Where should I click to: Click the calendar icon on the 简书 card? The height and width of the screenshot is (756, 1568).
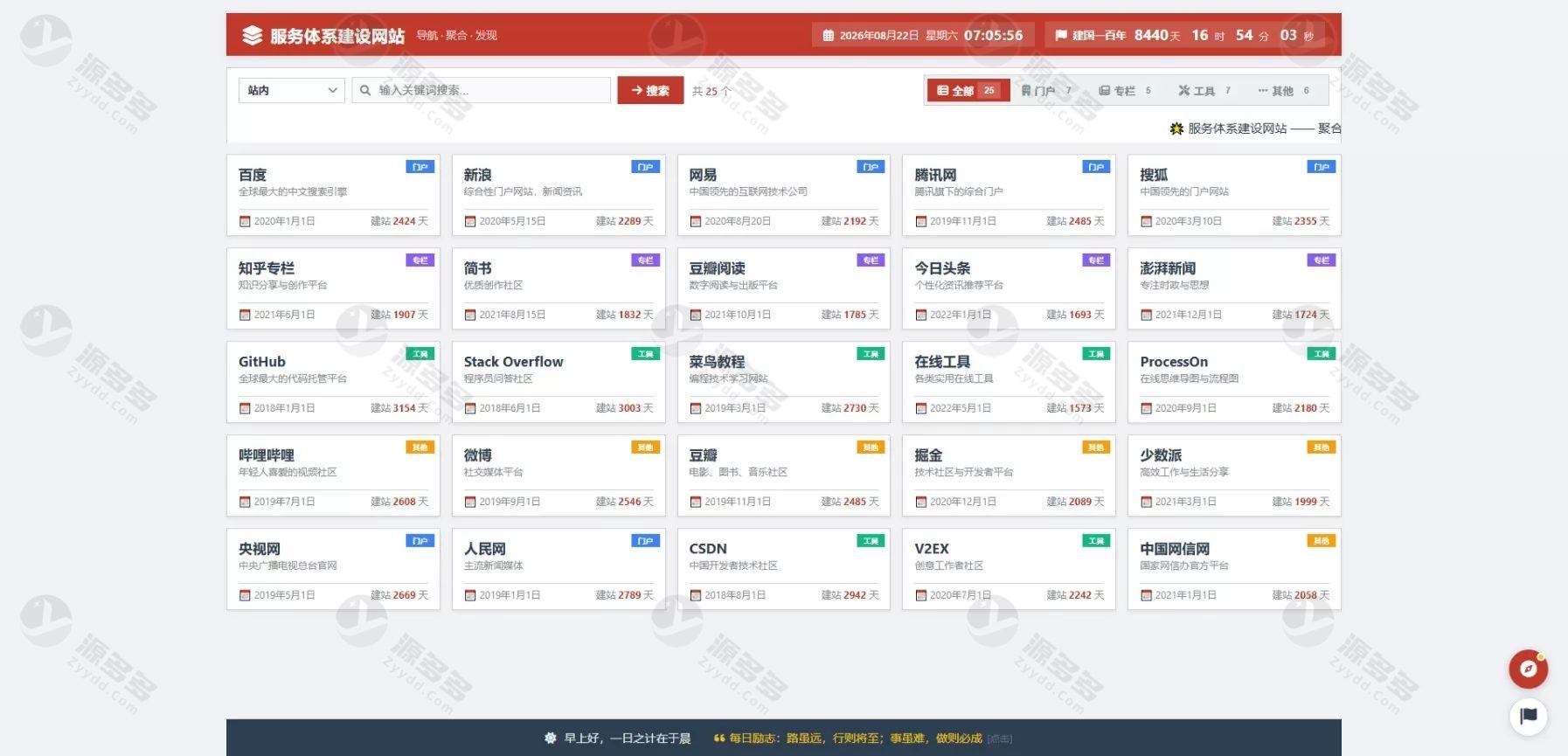click(x=470, y=316)
